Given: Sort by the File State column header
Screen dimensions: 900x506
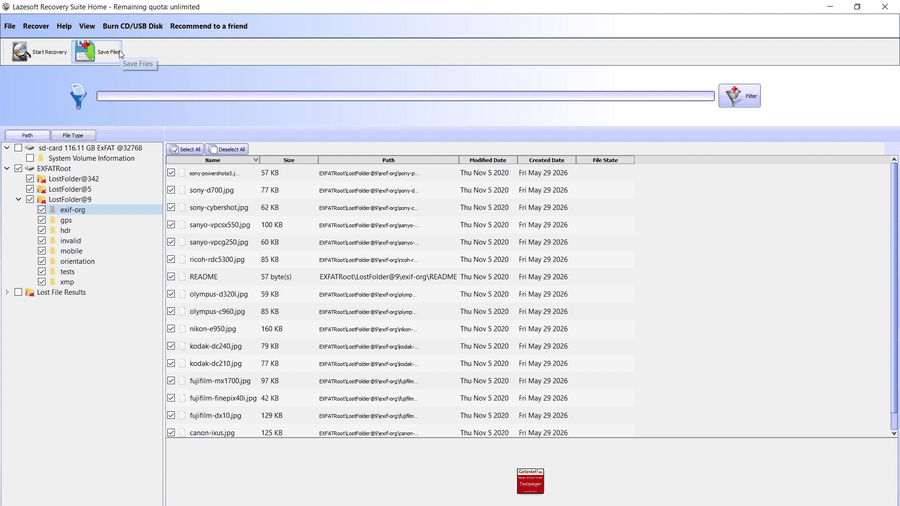Looking at the screenshot, I should click(x=605, y=160).
